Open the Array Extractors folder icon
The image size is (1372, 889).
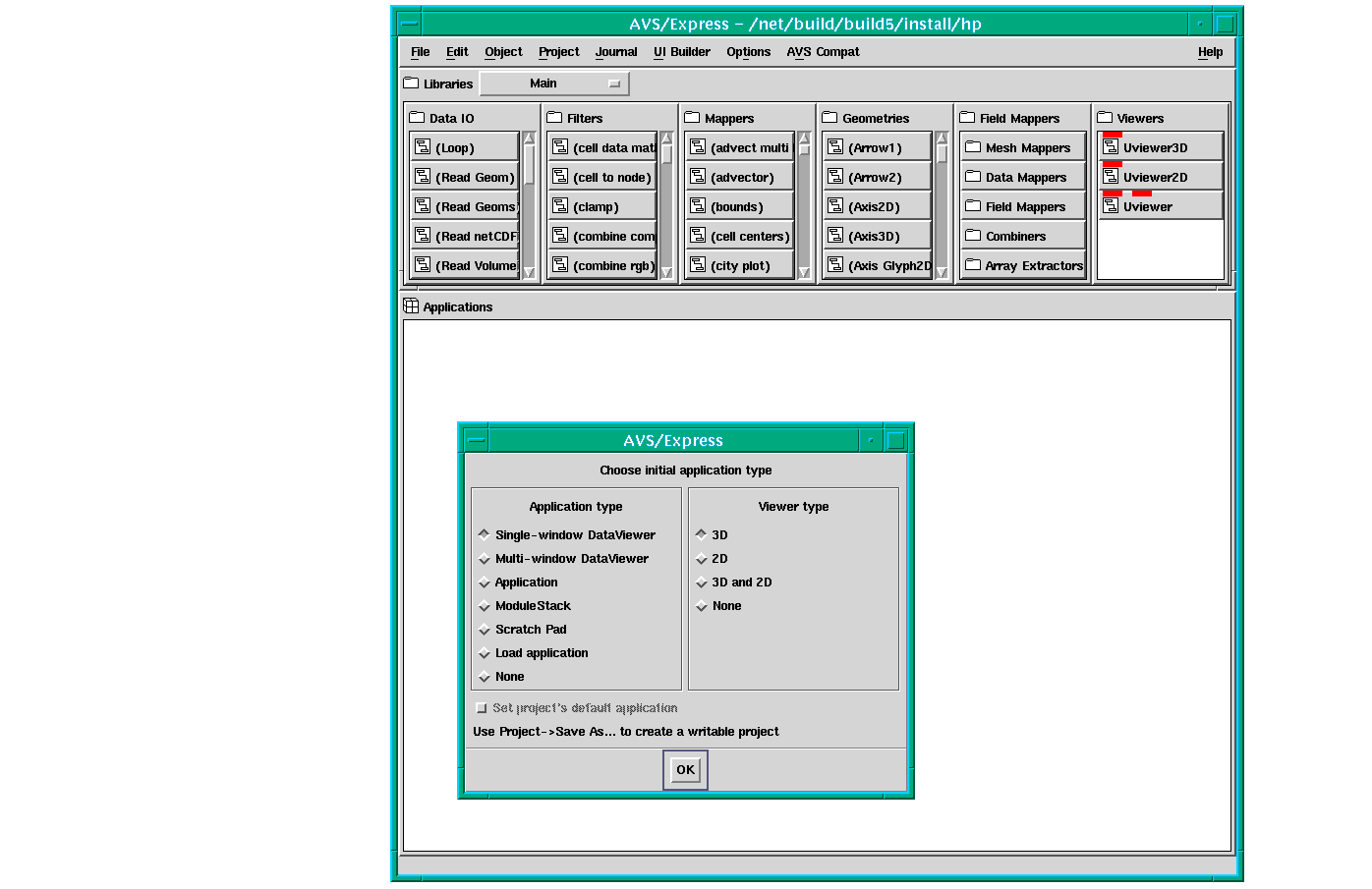pyautogui.click(x=973, y=265)
